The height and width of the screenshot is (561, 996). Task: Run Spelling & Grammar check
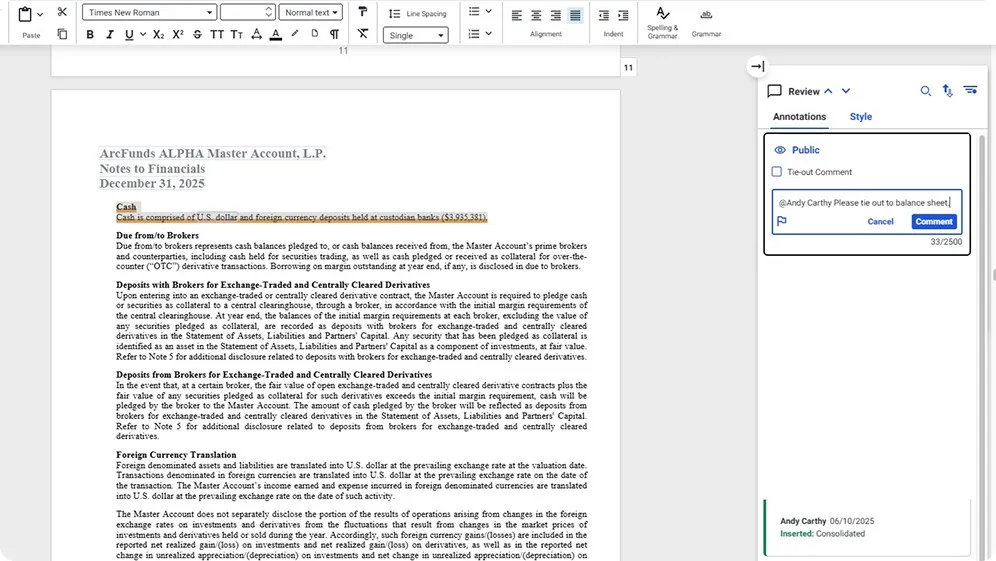pyautogui.click(x=663, y=22)
